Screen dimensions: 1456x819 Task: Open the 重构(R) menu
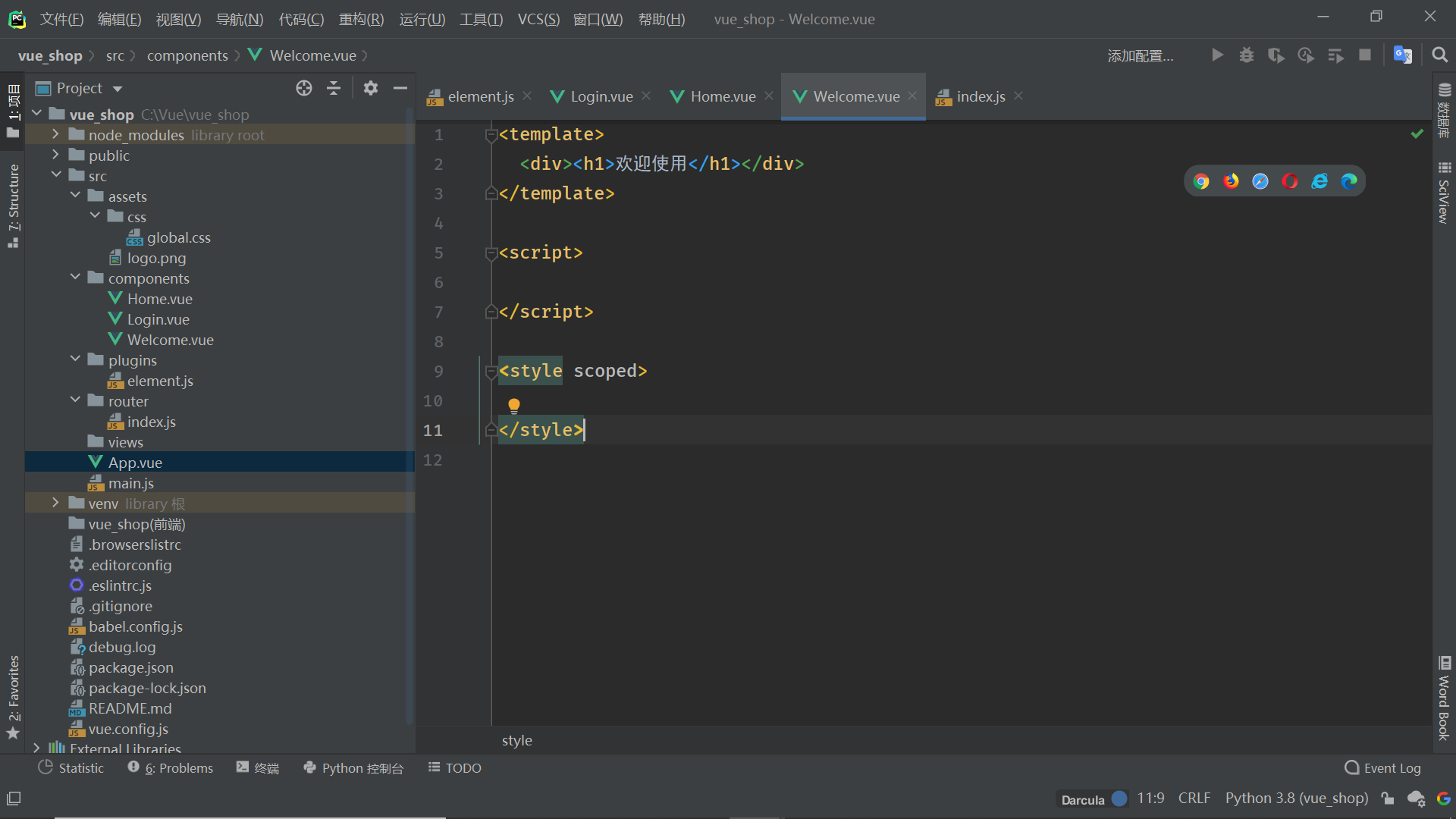361,19
